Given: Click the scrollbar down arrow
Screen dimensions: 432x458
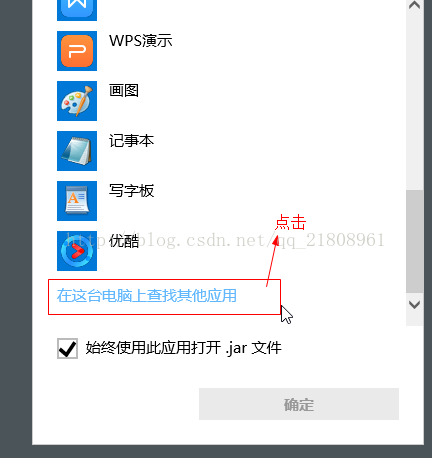Looking at the screenshot, I should click(x=414, y=305).
